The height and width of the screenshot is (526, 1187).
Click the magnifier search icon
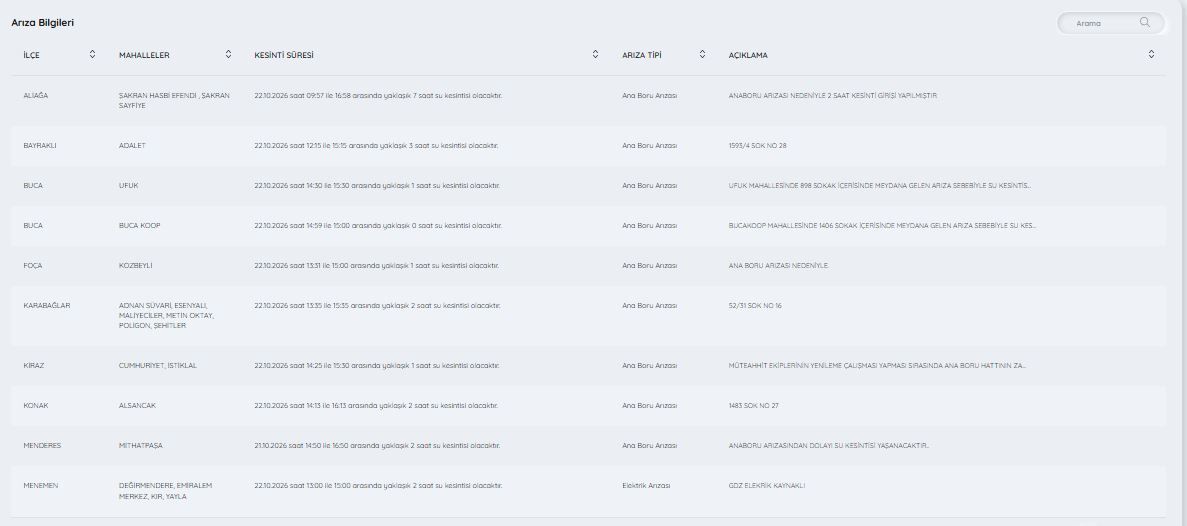[1145, 23]
